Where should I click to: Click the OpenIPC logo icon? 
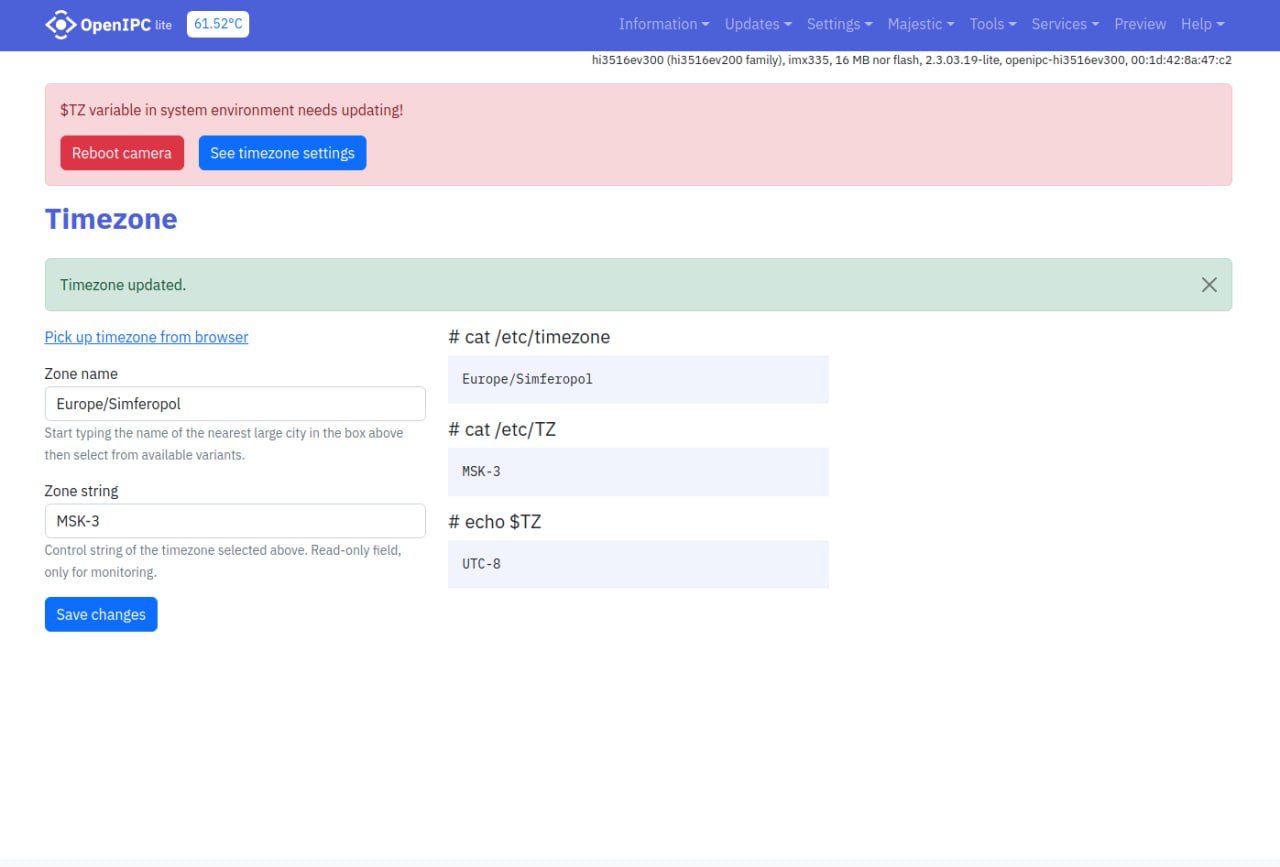click(61, 24)
